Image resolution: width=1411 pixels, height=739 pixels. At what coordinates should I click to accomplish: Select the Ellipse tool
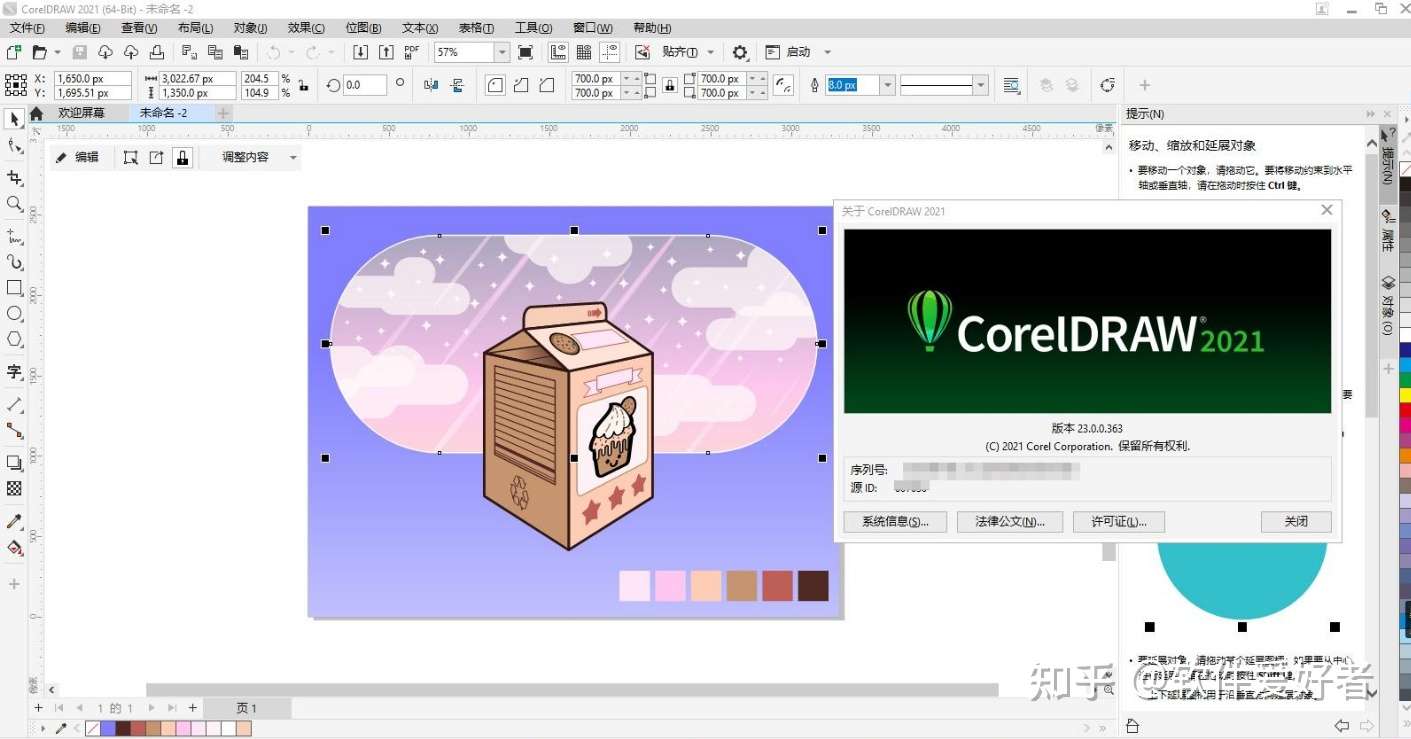pyautogui.click(x=14, y=313)
